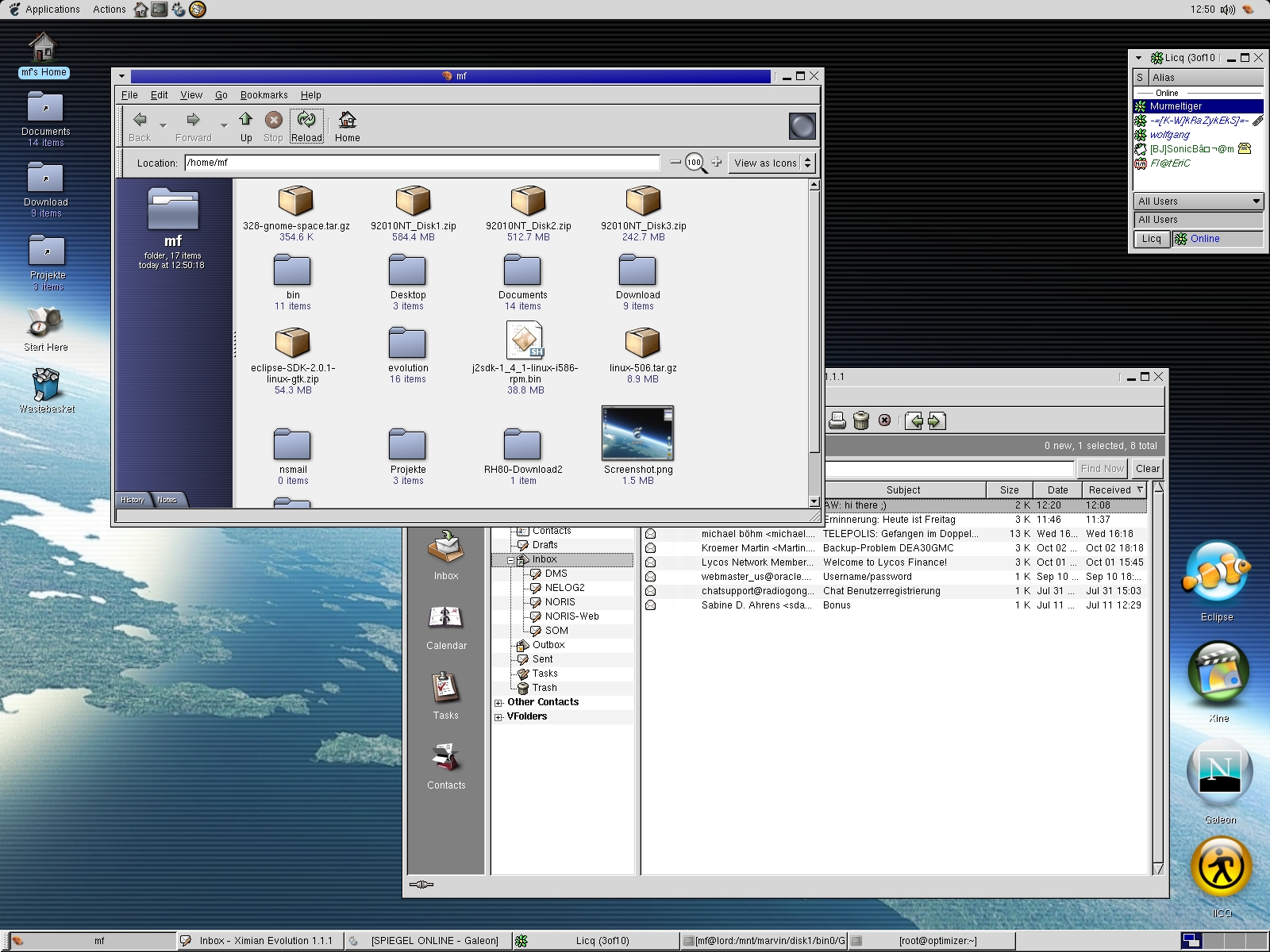Zoom in with the plus icon

click(x=717, y=162)
